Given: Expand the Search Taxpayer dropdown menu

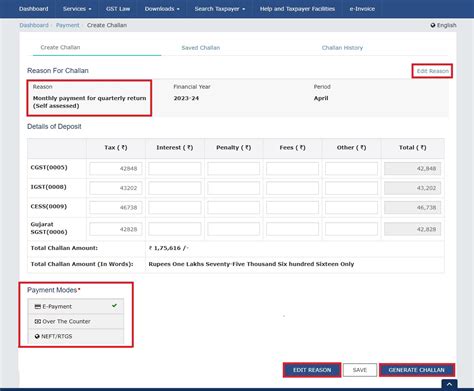Looking at the screenshot, I should pos(220,9).
